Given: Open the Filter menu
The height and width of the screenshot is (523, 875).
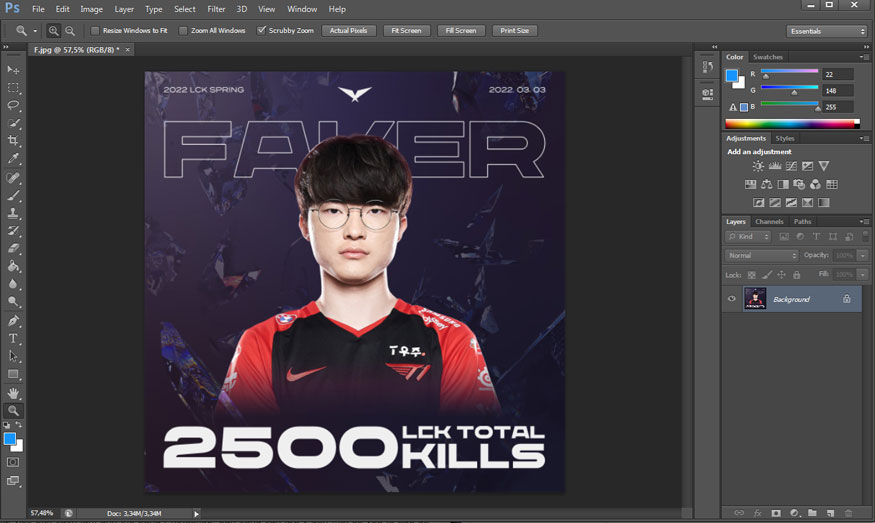Looking at the screenshot, I should coord(217,9).
